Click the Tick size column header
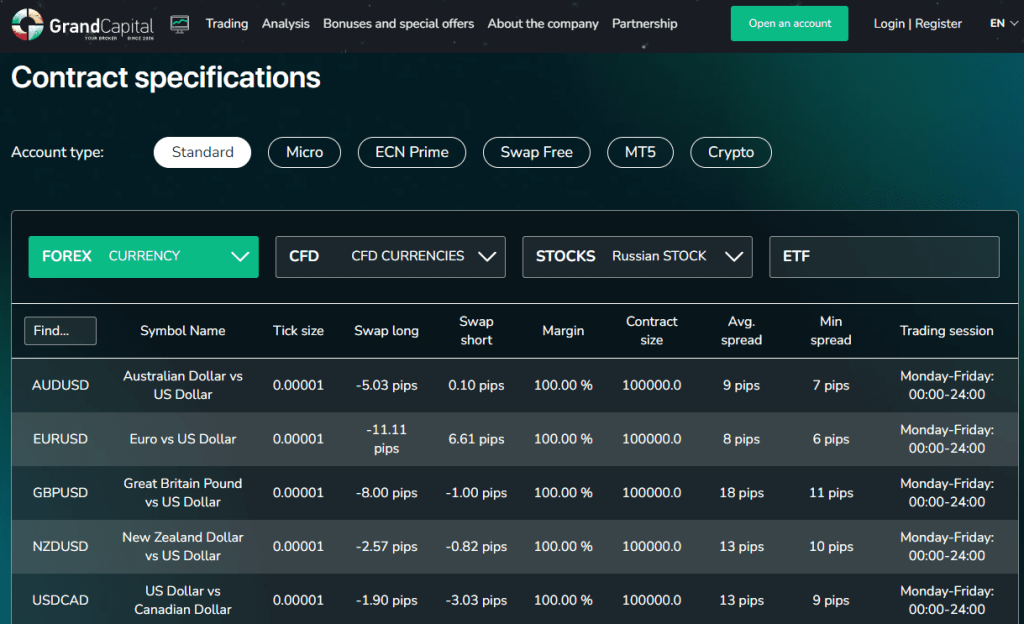The width and height of the screenshot is (1024, 624). tap(298, 330)
